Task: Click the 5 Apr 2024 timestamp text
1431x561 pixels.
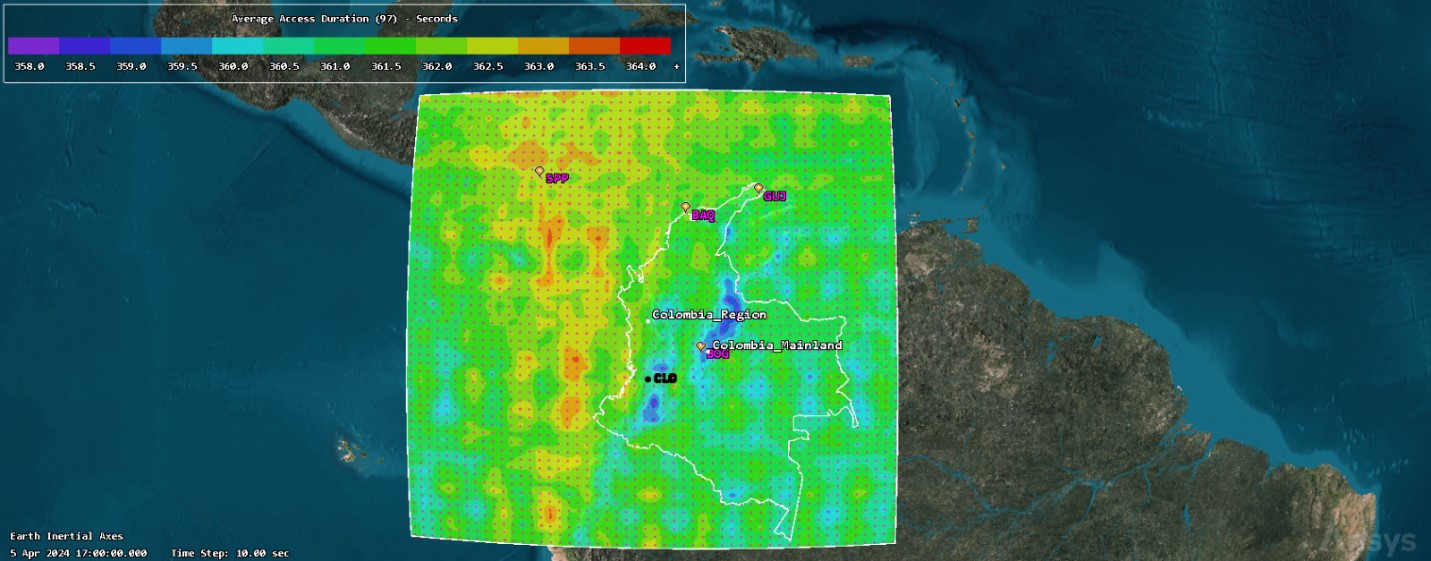Action: (79, 553)
